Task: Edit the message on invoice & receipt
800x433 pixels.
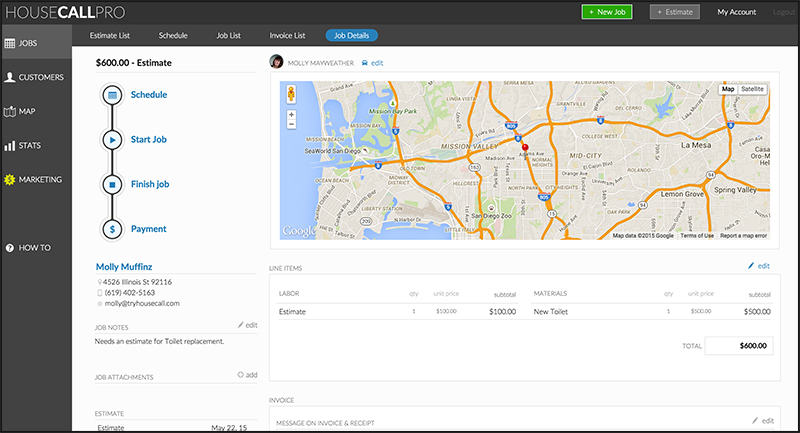Action: pyautogui.click(x=763, y=421)
